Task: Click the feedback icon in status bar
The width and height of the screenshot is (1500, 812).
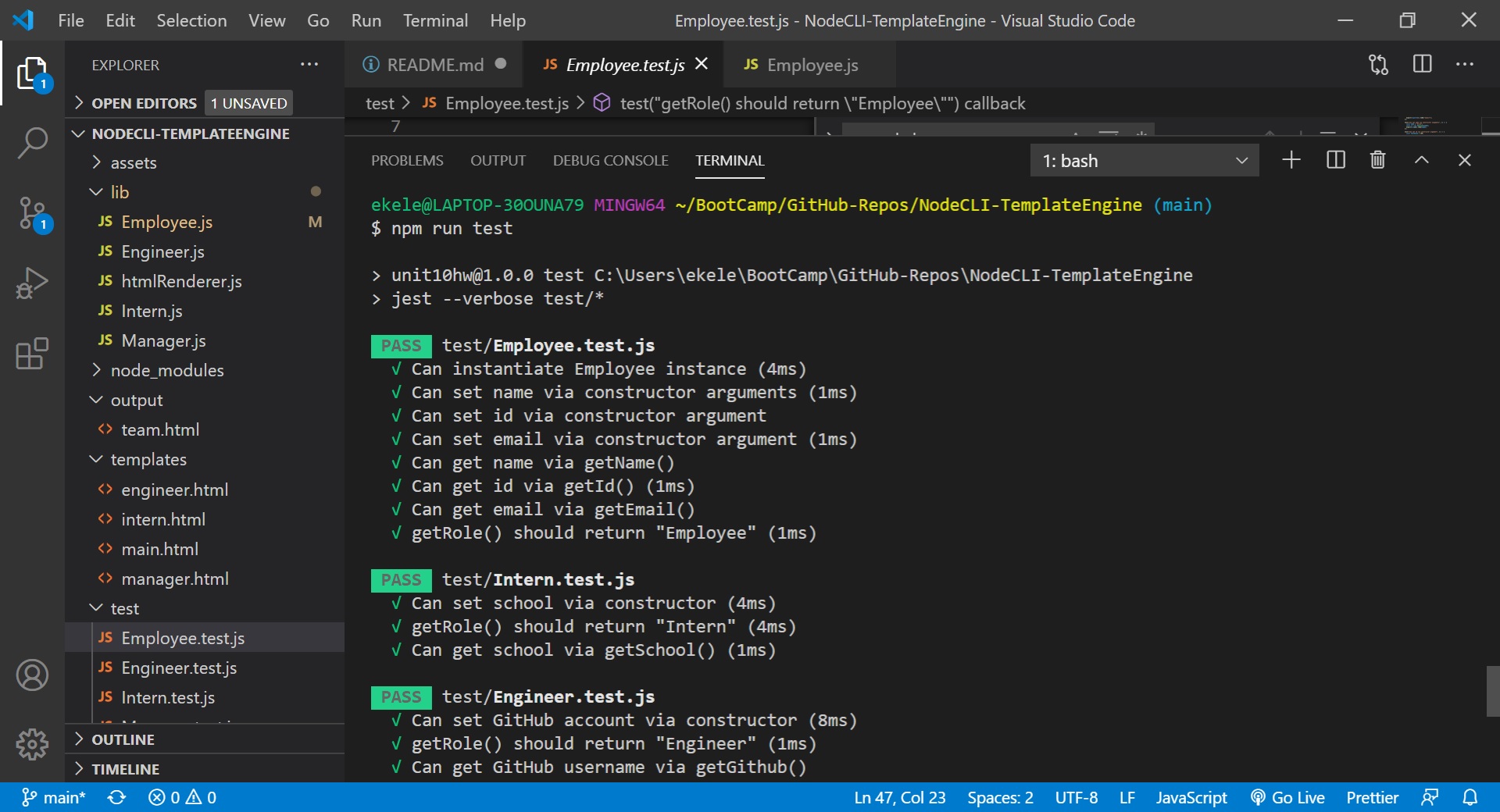Action: point(1430,797)
